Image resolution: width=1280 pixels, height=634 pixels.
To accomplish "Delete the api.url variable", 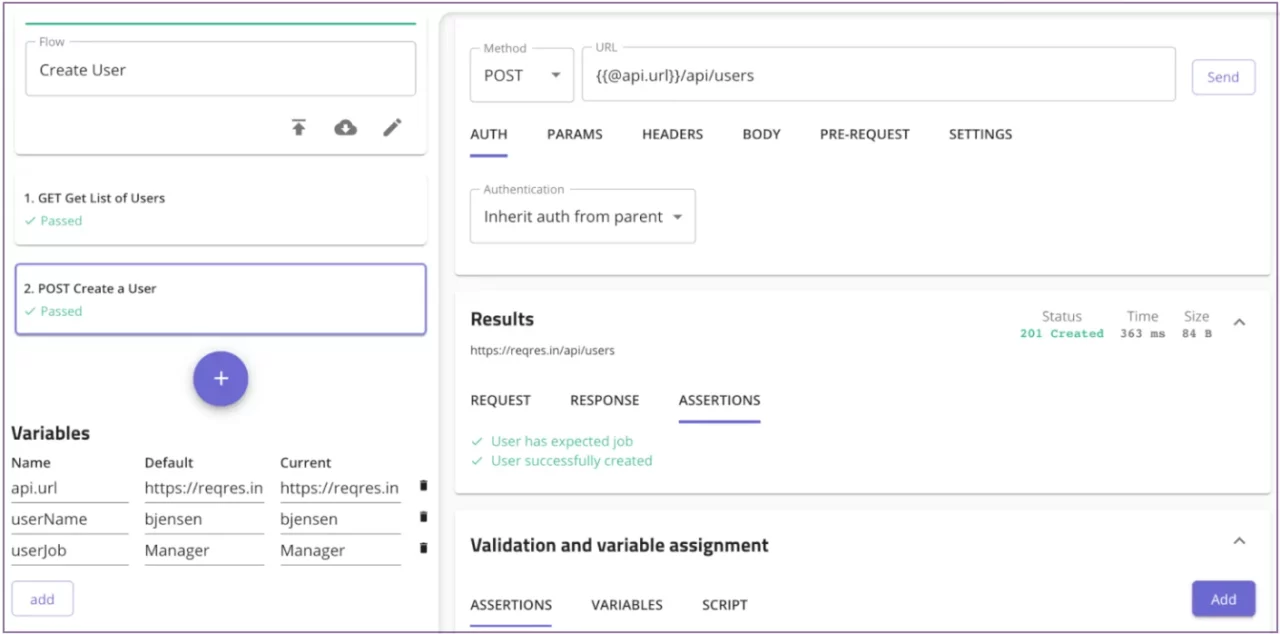I will [x=422, y=486].
